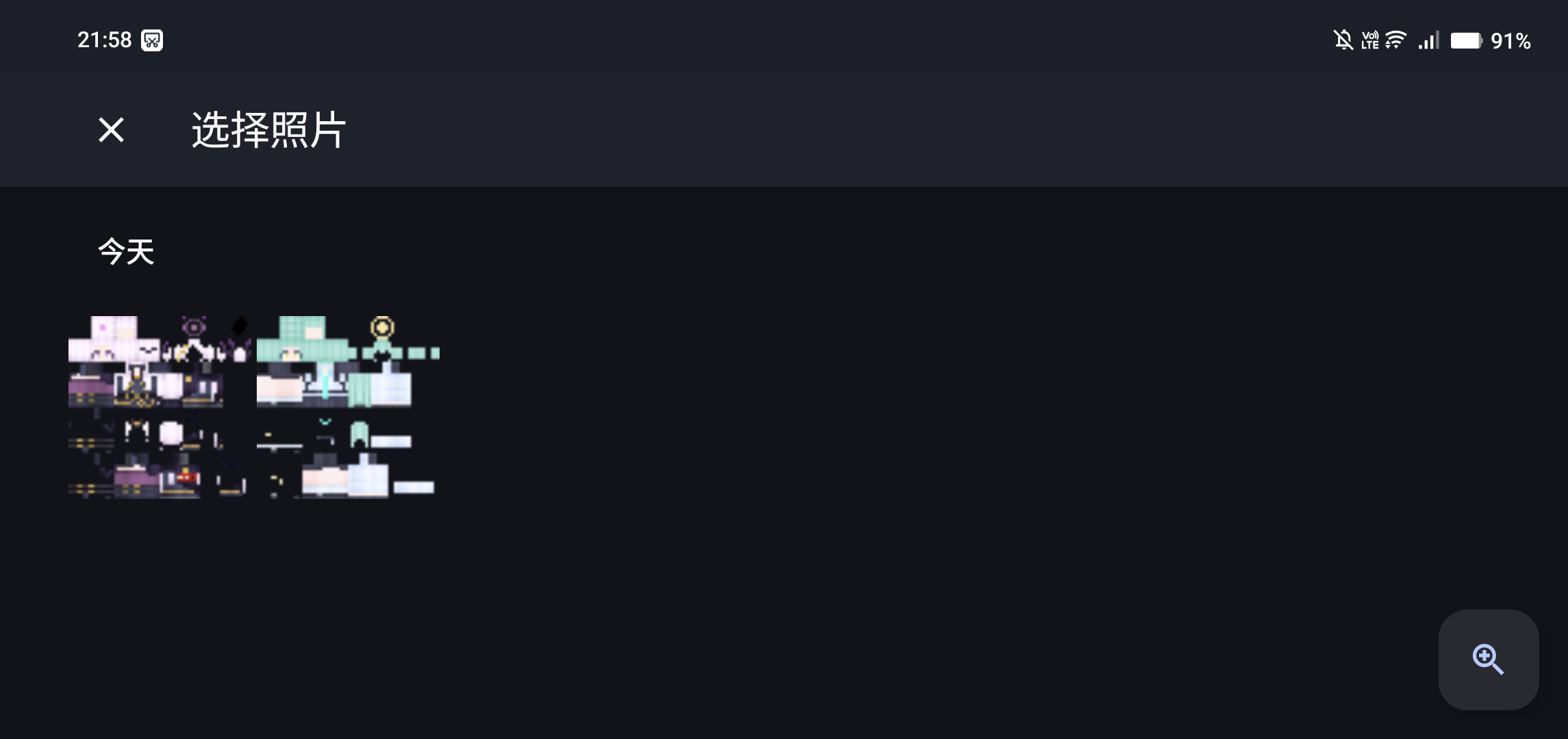Screen dimensions: 1568x739
Task: Click the 21:58 clock in status bar
Action: [x=104, y=40]
